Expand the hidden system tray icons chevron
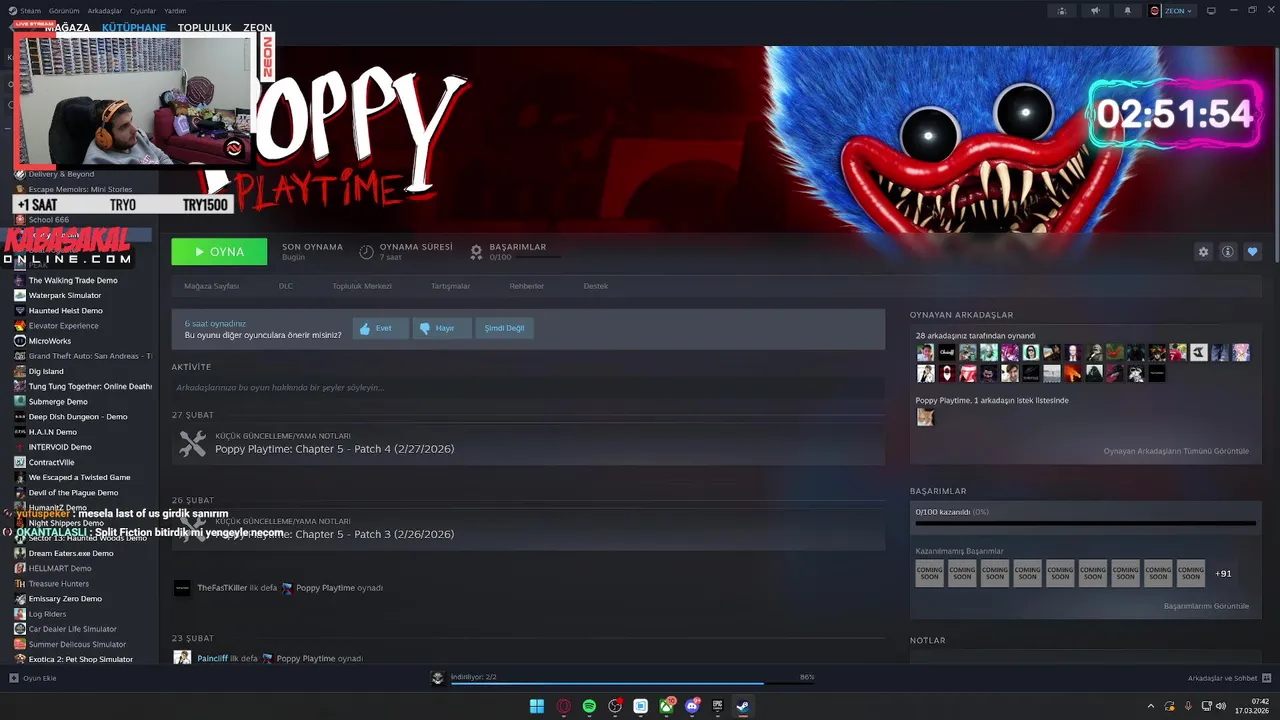 pos(1151,706)
